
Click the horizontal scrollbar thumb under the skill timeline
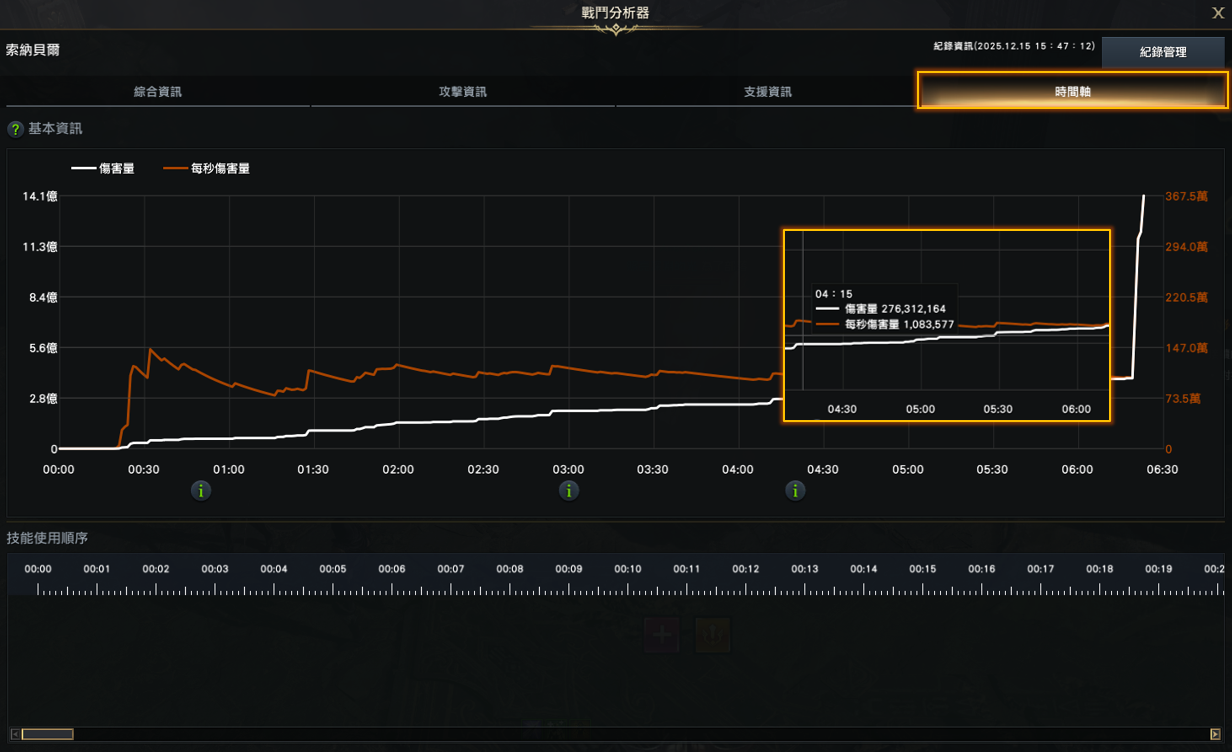coord(48,734)
